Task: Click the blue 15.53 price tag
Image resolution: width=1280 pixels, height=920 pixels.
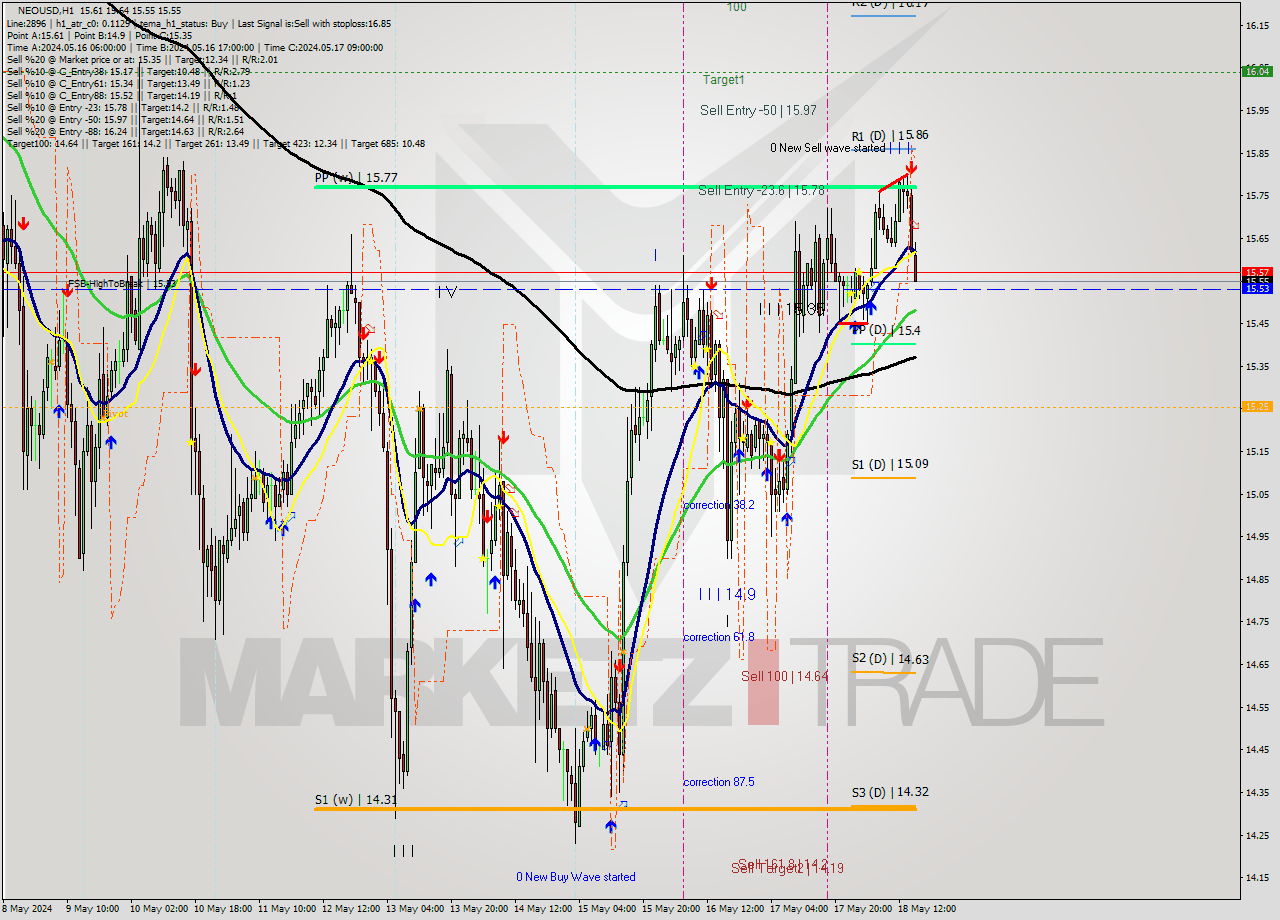Action: point(1256,288)
